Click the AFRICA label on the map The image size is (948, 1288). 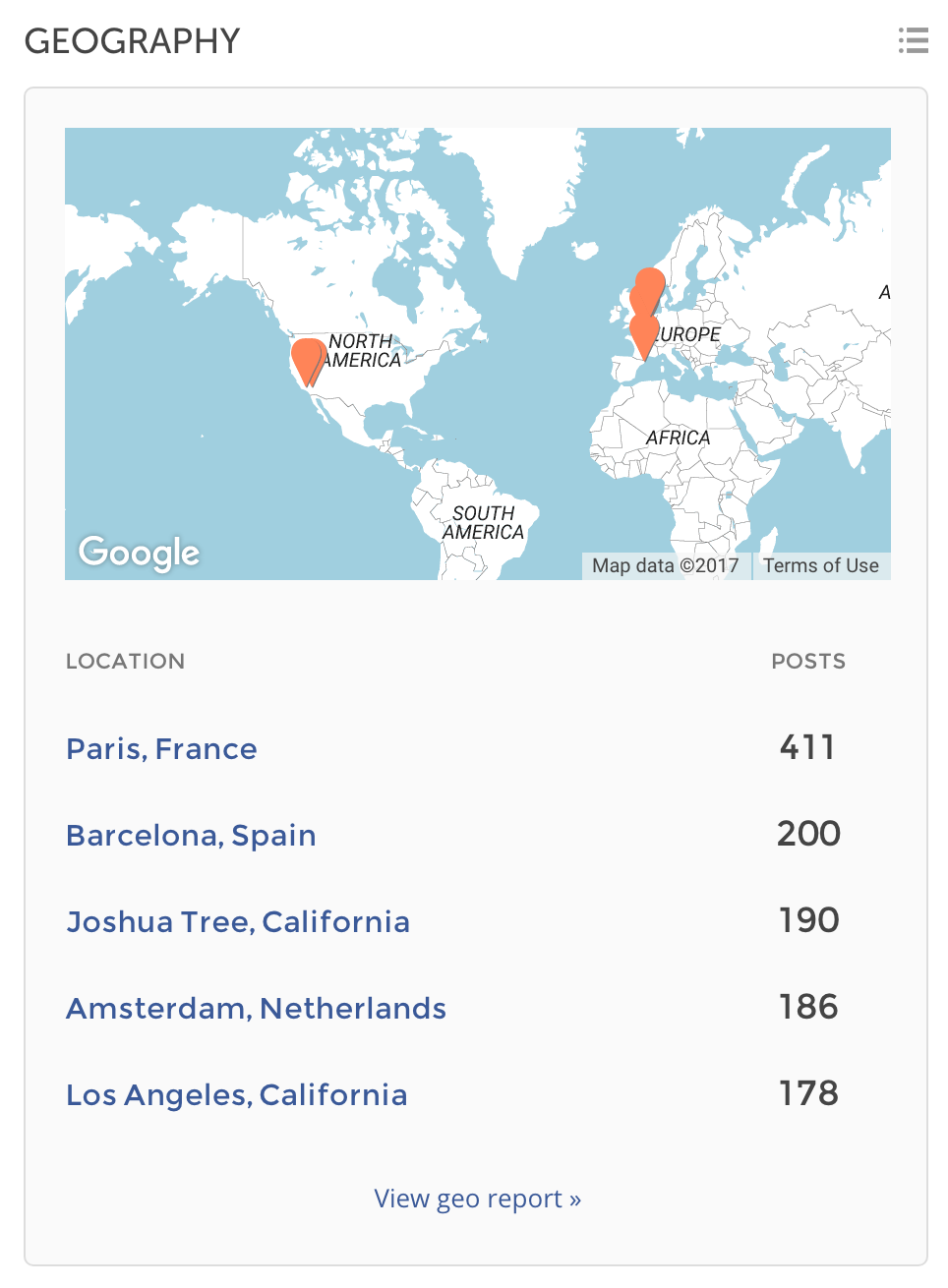coord(678,438)
